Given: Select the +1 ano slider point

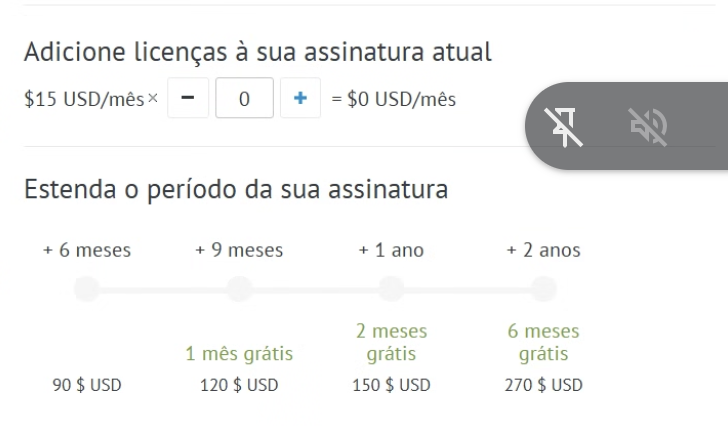Looking at the screenshot, I should (391, 289).
